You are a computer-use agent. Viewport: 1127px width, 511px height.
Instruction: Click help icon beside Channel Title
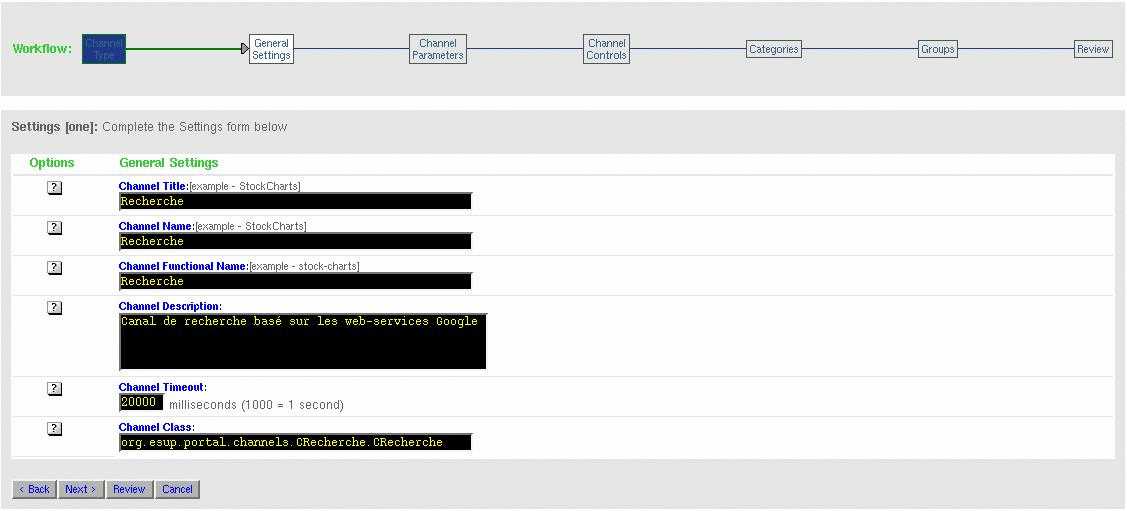point(55,188)
